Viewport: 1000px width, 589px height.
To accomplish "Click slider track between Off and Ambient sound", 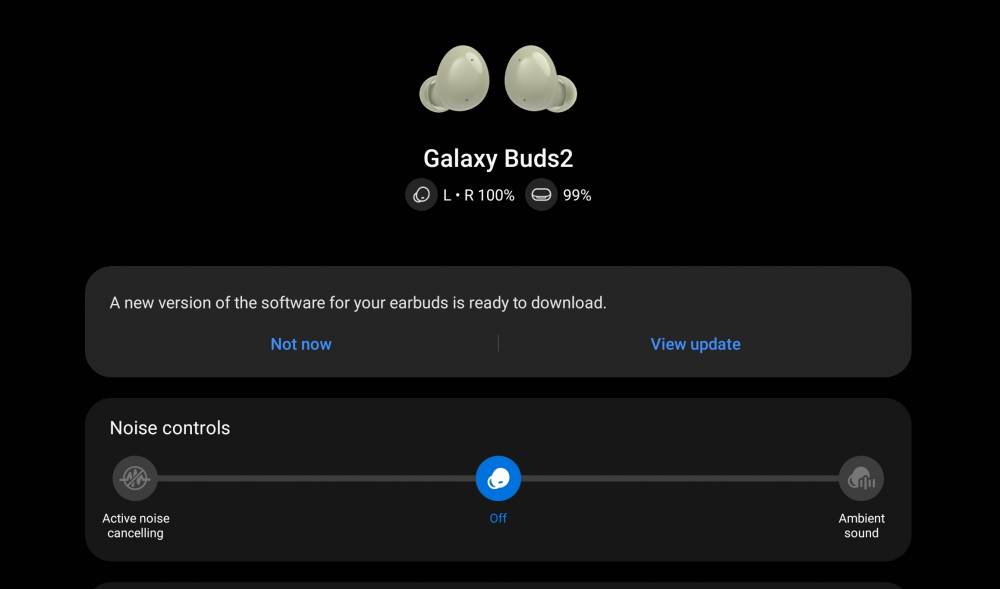I will pyautogui.click(x=680, y=478).
